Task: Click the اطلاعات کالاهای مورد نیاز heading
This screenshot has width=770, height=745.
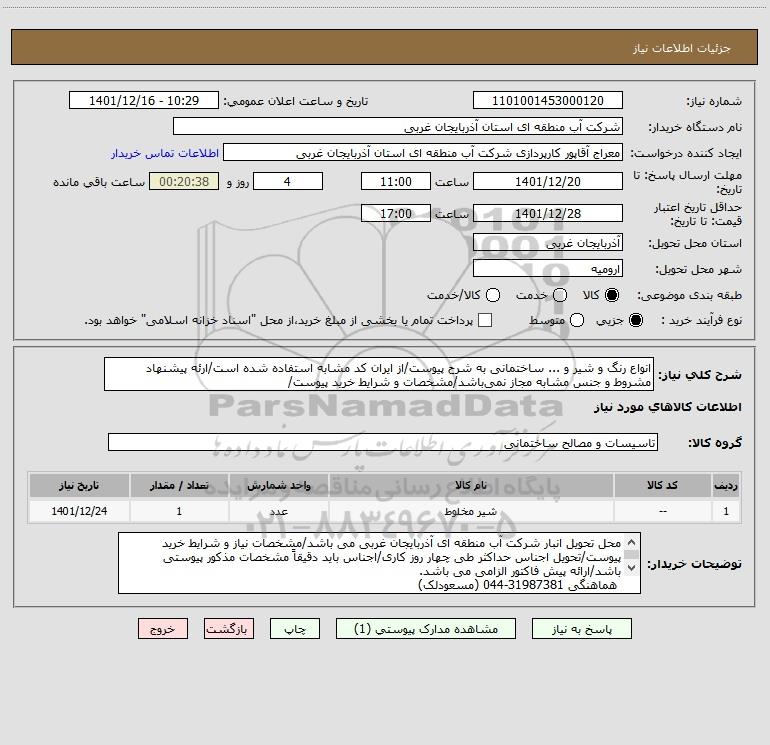Action: [x=668, y=407]
